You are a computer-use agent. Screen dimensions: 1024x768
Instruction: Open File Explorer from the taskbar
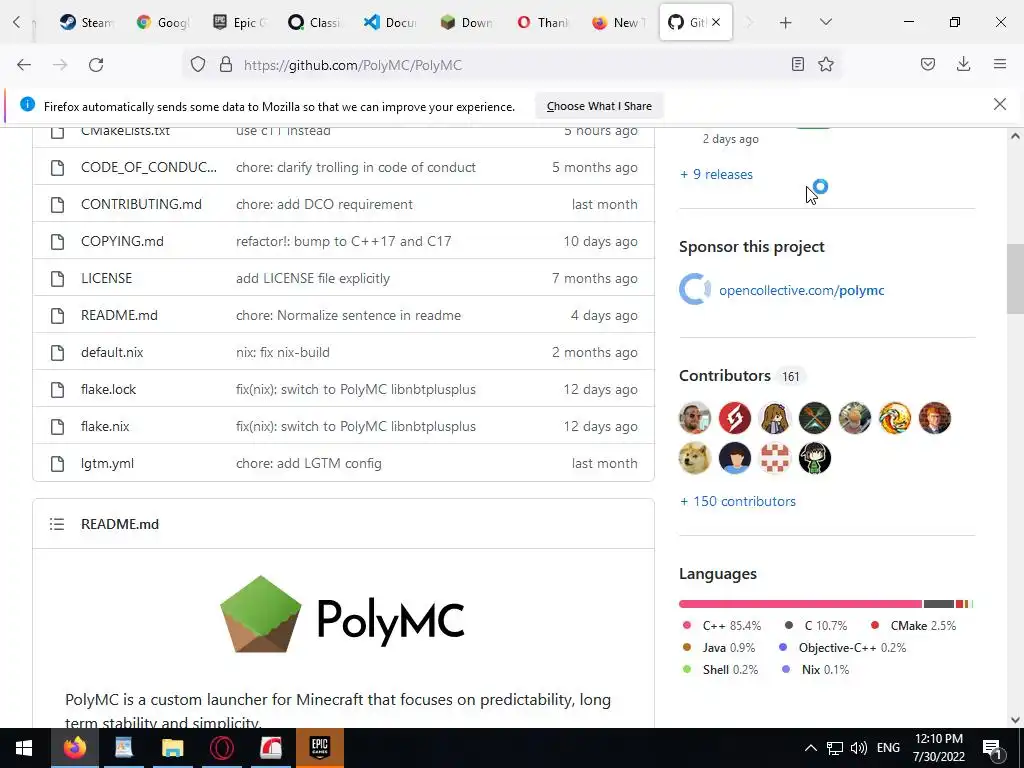pos(172,748)
